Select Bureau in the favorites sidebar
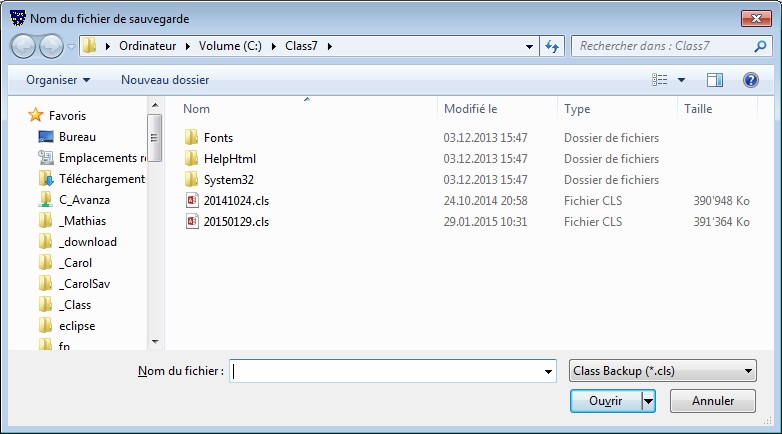Image resolution: width=782 pixels, height=434 pixels. pyautogui.click(x=77, y=137)
